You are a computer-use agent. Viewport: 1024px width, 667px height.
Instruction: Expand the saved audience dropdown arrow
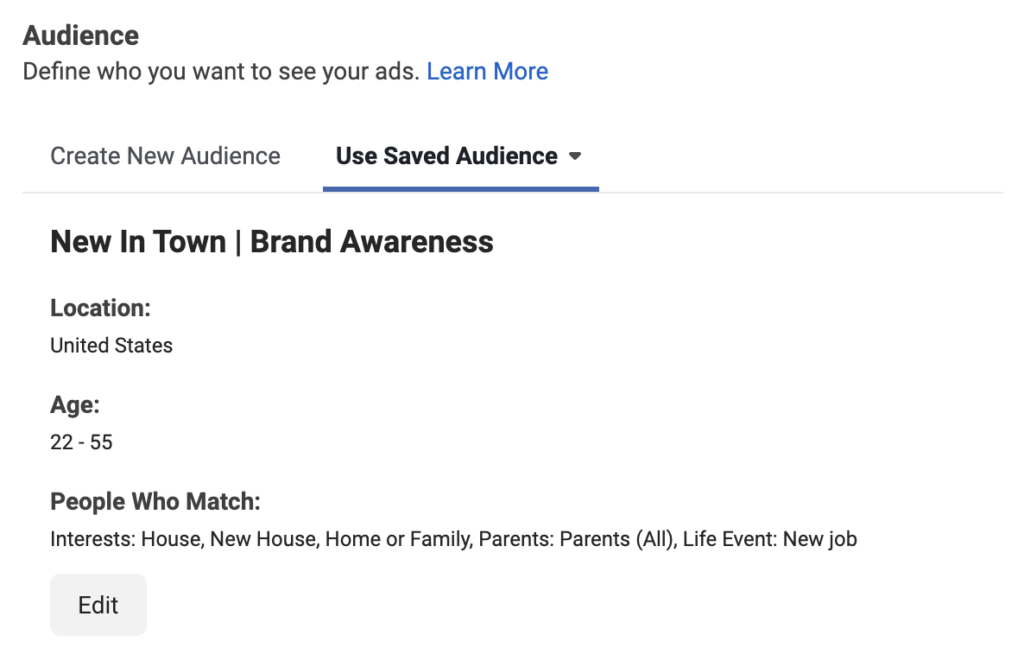tap(575, 156)
